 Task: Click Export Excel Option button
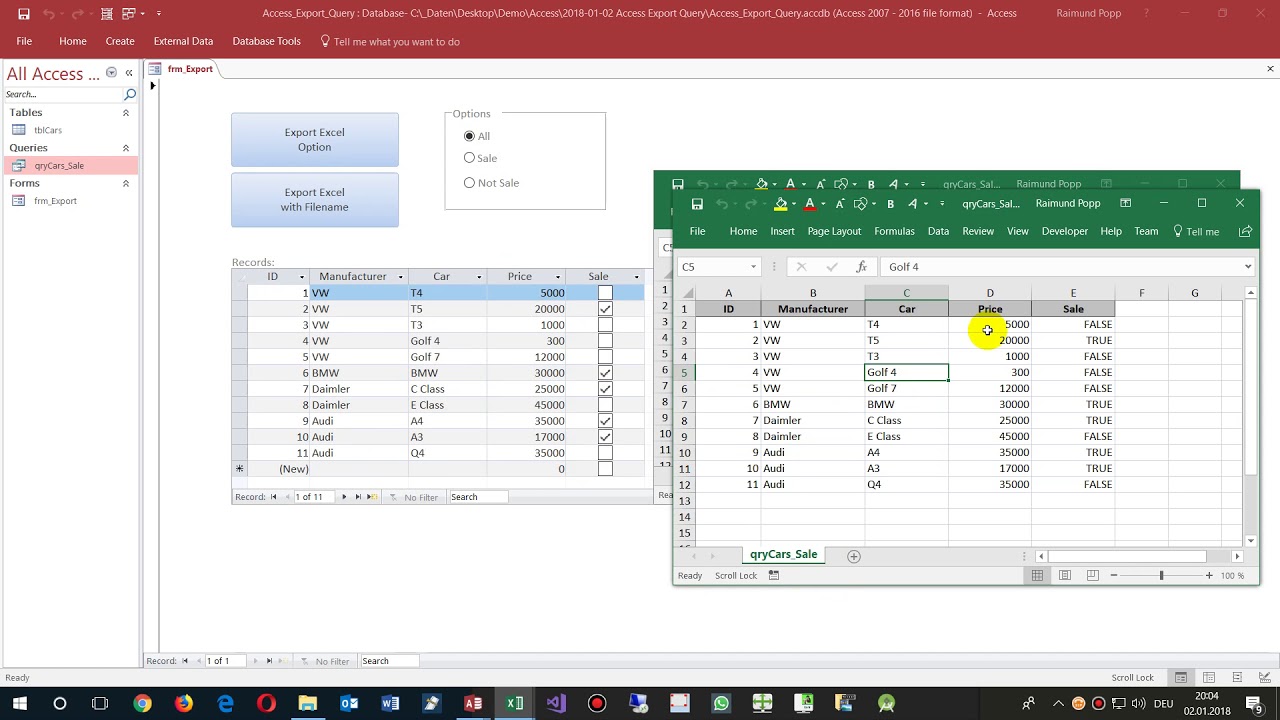315,140
